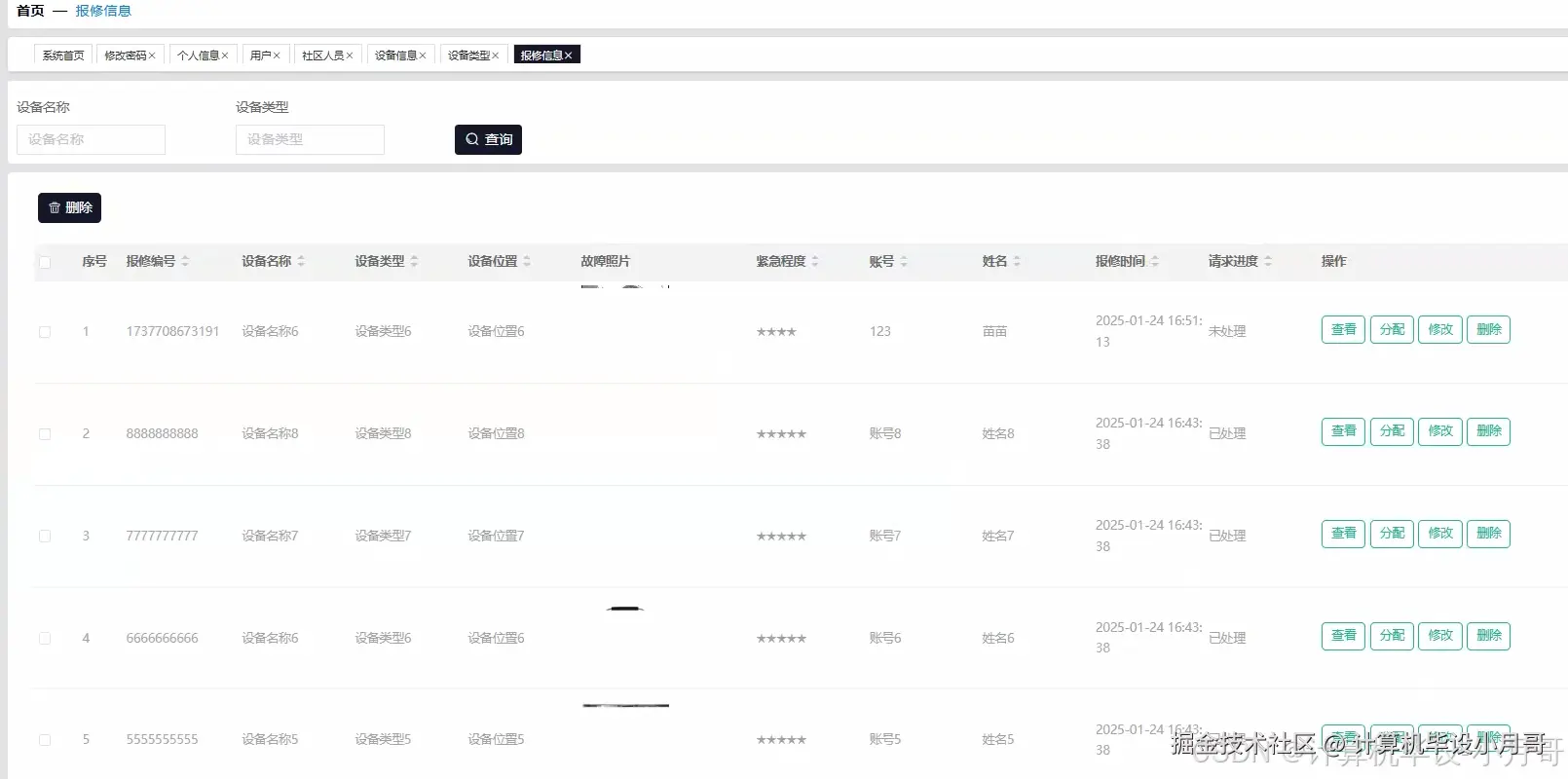Click 修改 for row 7777777777
The height and width of the screenshot is (779, 1568).
click(x=1440, y=534)
